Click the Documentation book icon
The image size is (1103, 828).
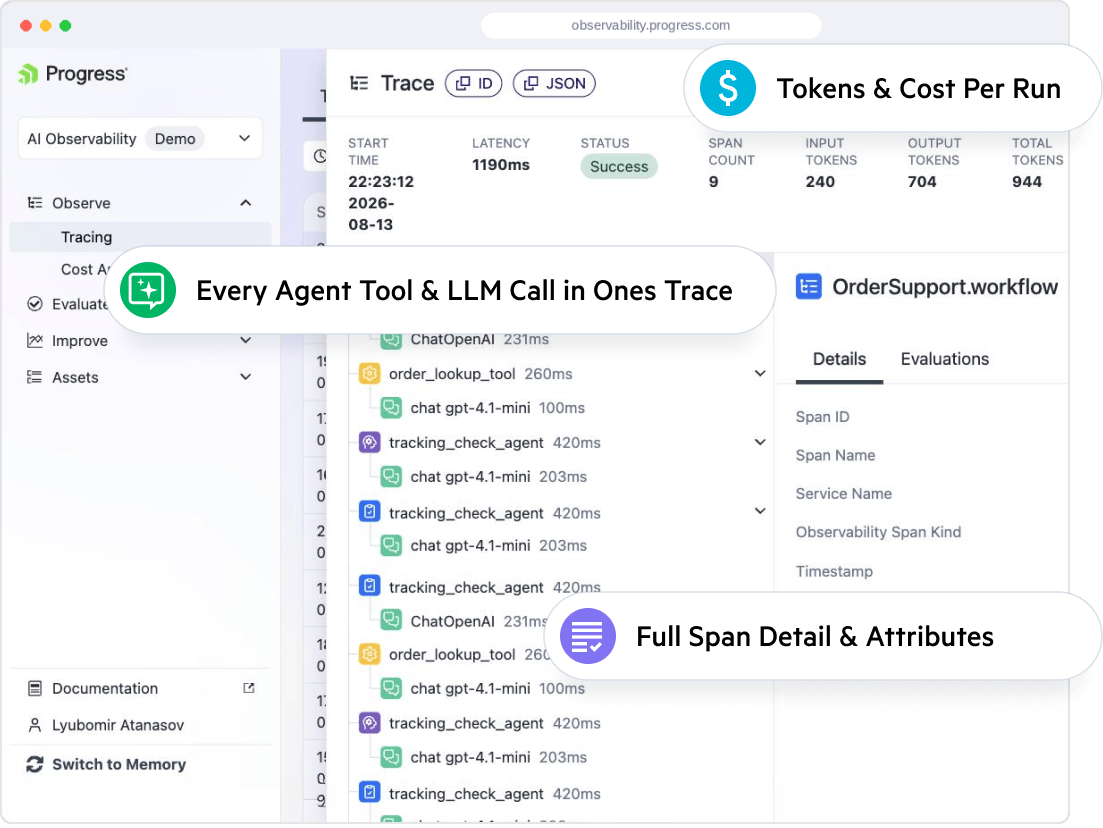[x=34, y=688]
